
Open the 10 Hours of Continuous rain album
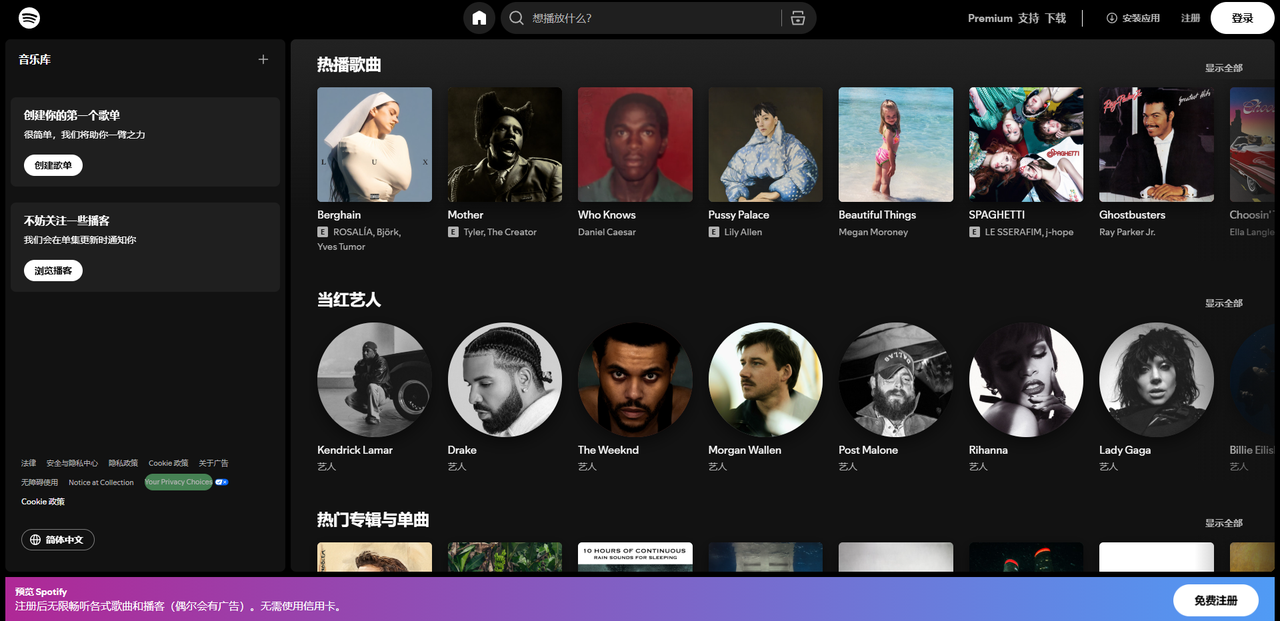point(635,557)
